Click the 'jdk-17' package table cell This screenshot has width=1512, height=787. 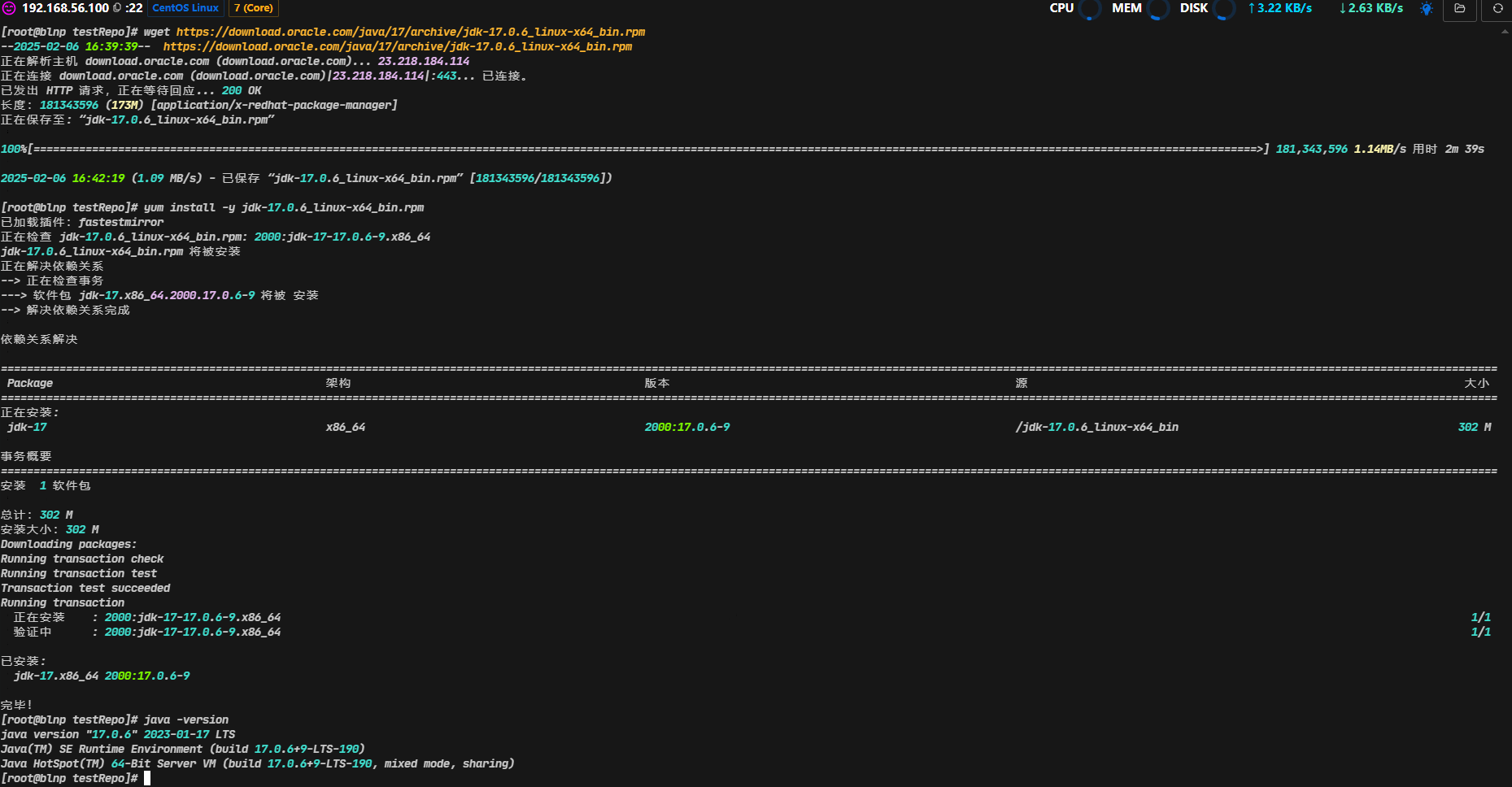[x=27, y=427]
